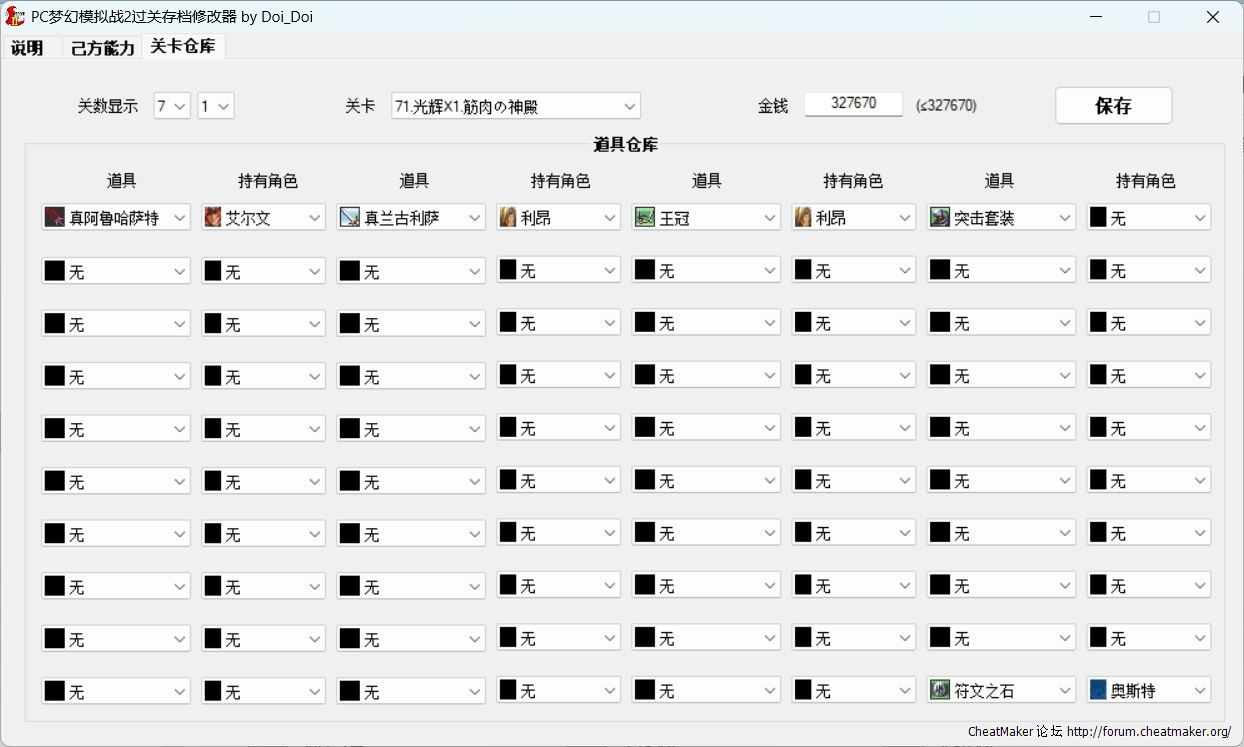Open the forum.cheatmaker.org link
This screenshot has height=747, width=1244.
point(1148,732)
